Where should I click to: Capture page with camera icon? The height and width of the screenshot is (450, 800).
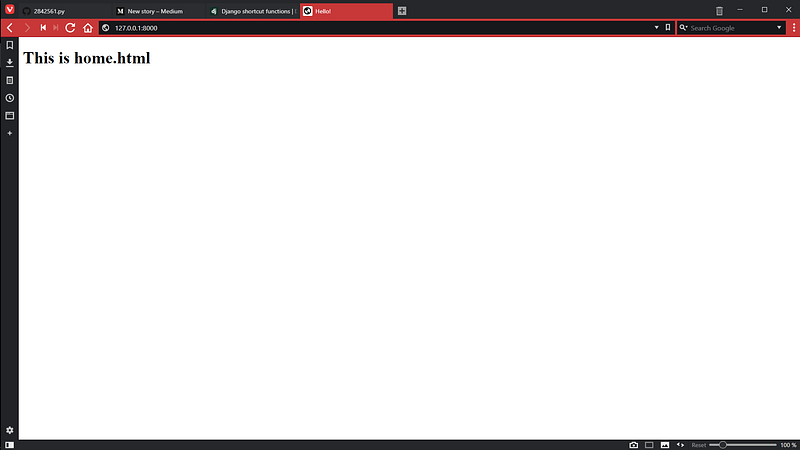coord(634,444)
